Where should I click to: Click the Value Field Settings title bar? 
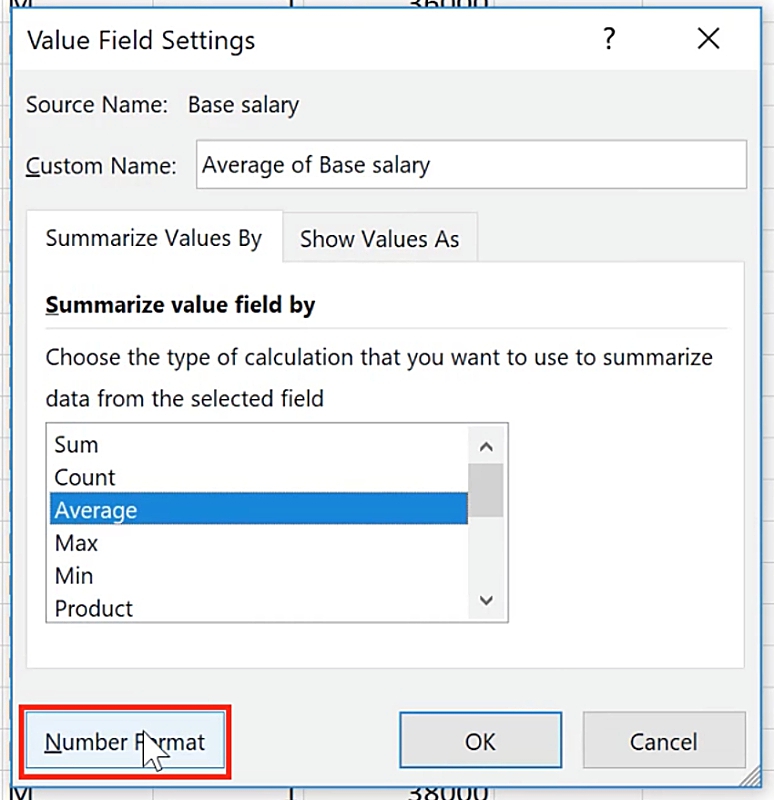300,40
